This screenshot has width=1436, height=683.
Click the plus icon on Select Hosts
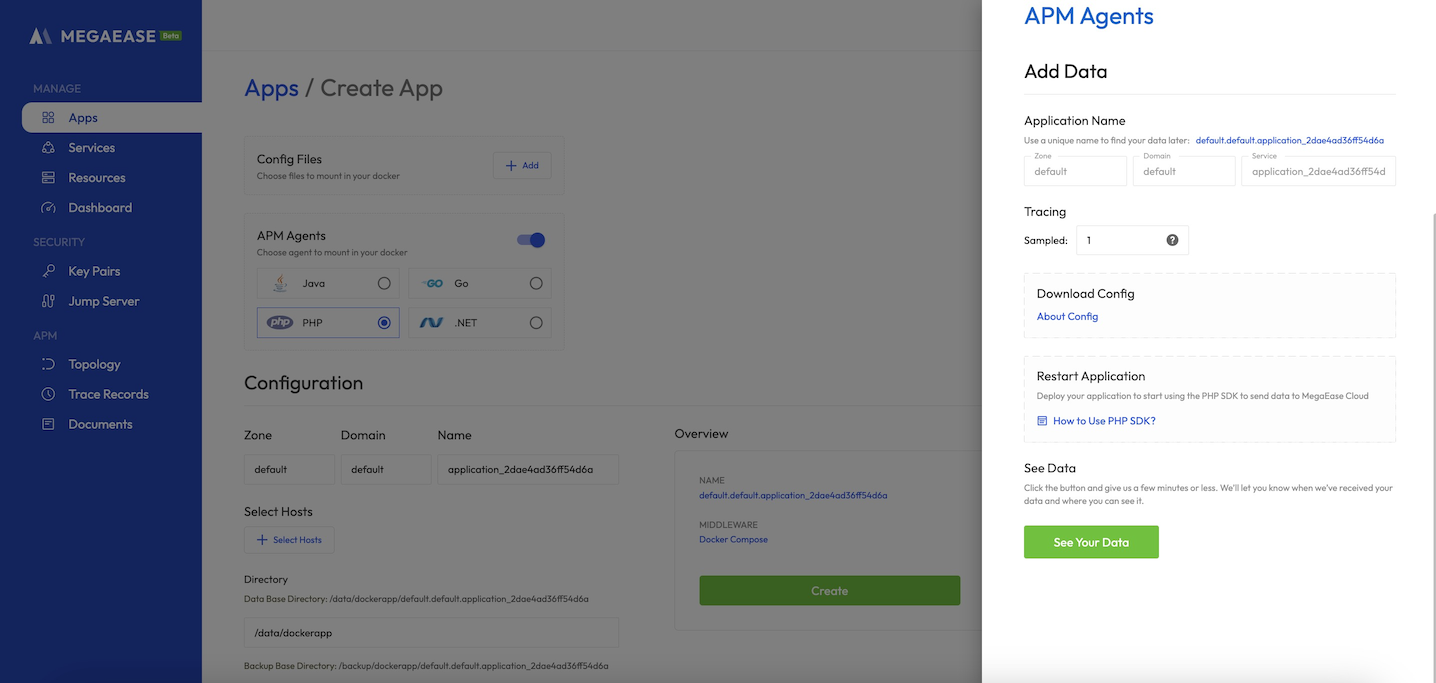tap(262, 540)
